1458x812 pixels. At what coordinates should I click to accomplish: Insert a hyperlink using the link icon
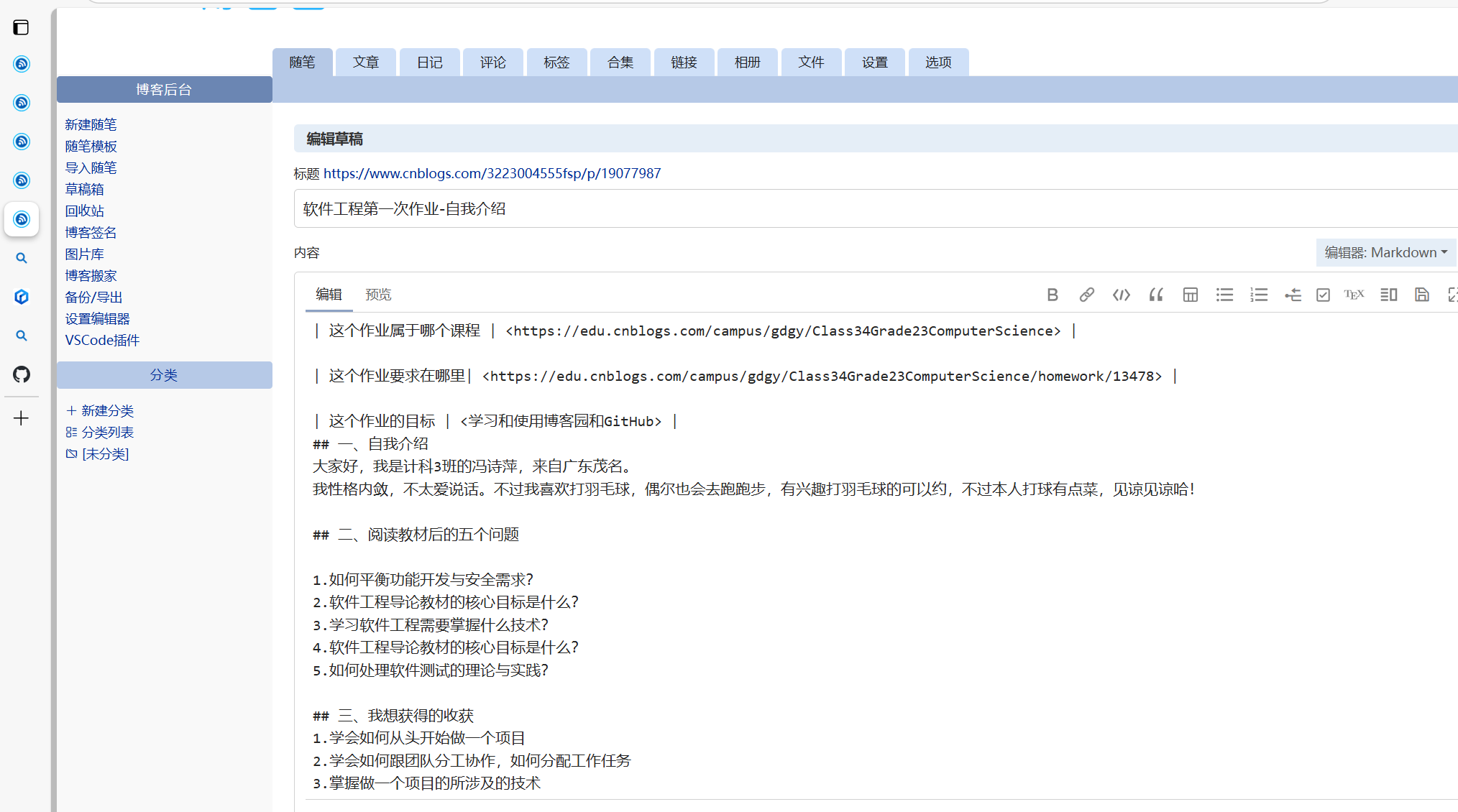tap(1086, 295)
